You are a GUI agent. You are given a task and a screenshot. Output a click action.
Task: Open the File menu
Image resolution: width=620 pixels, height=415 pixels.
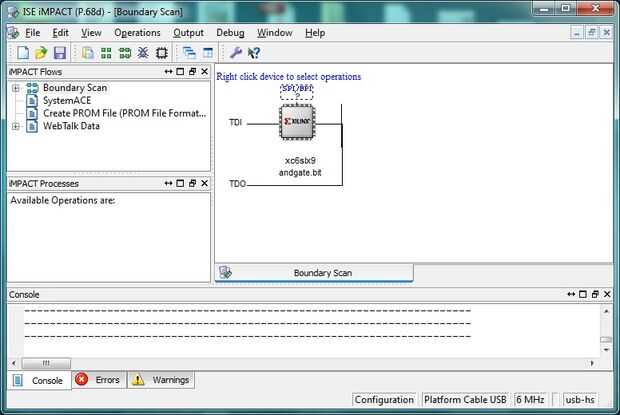click(32, 33)
